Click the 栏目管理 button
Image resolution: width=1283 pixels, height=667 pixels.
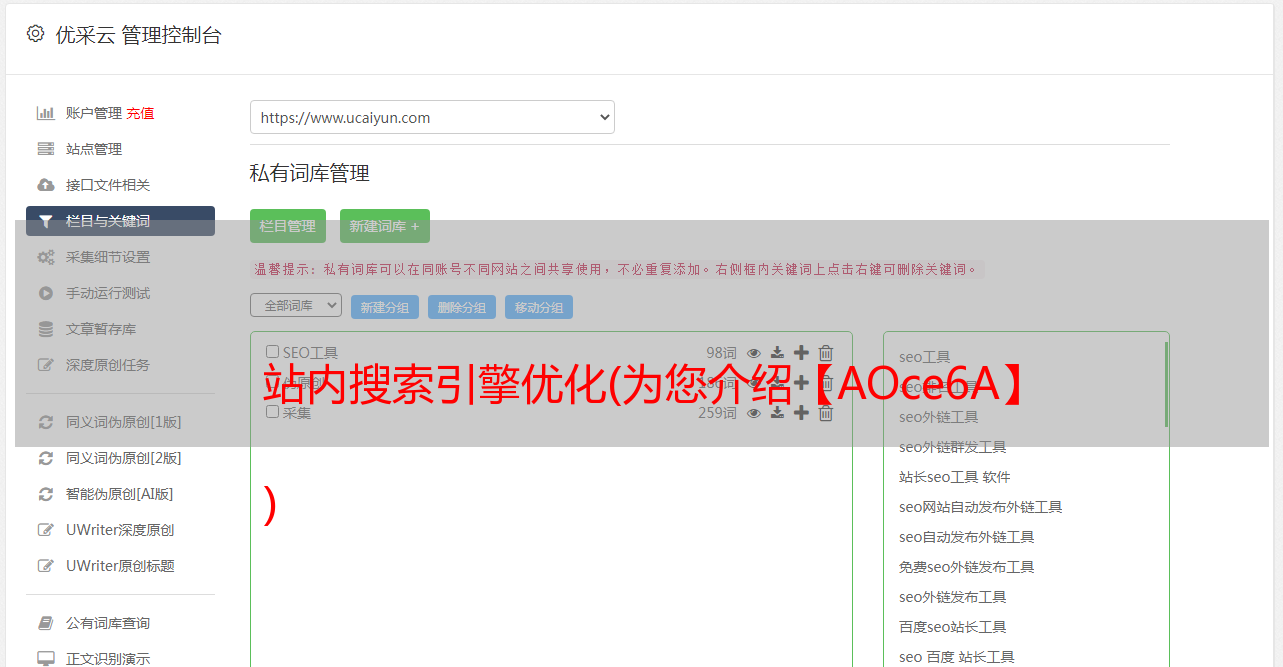pyautogui.click(x=288, y=226)
